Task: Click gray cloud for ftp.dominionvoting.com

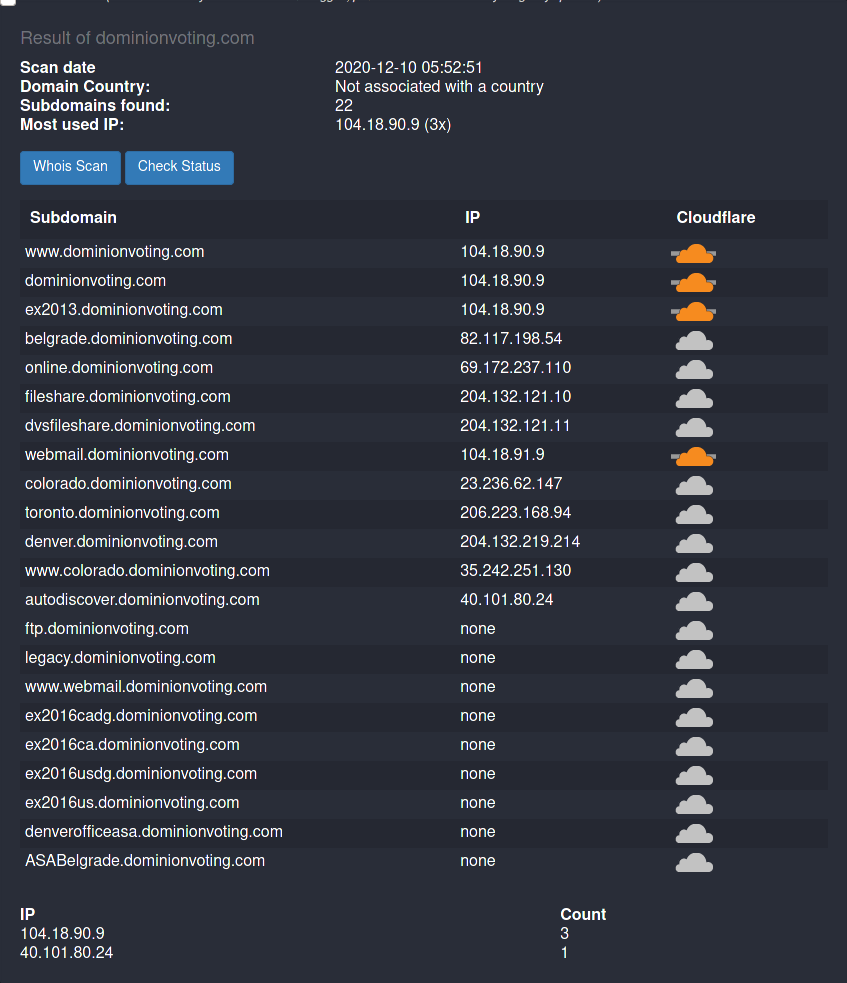Action: pos(694,630)
